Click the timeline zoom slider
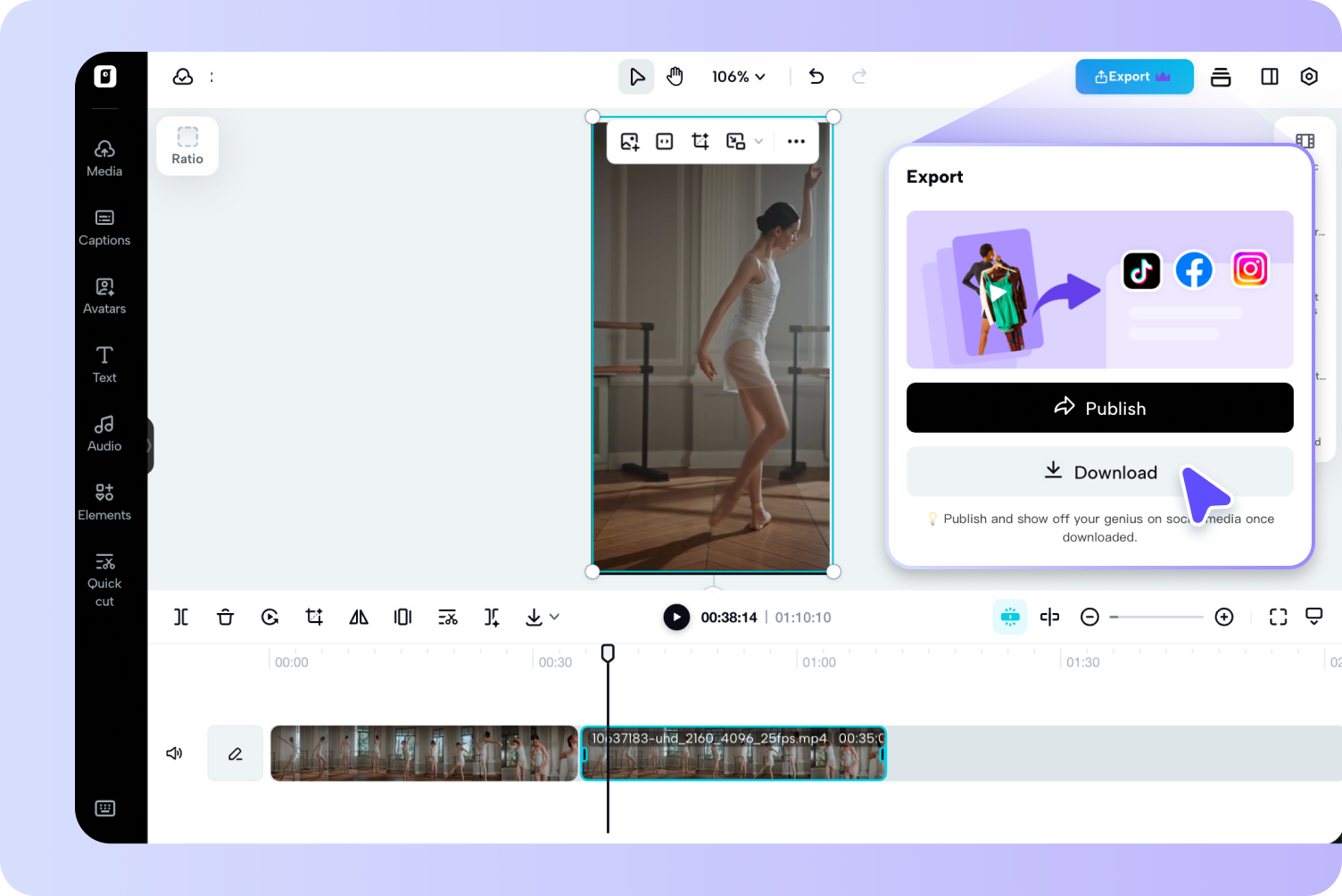The width and height of the screenshot is (1342, 896). pos(1156,617)
